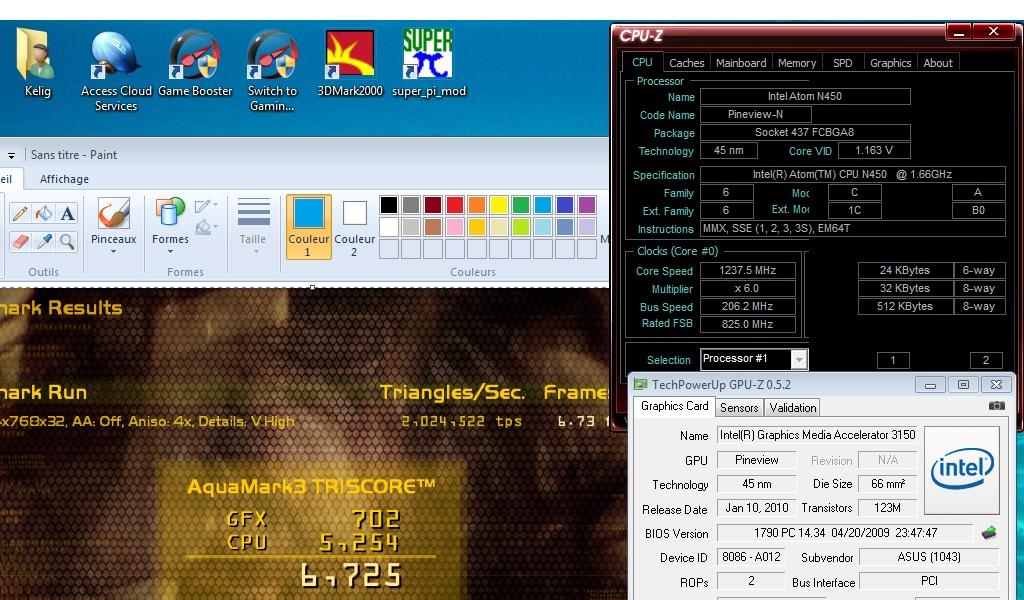The image size is (1024, 600).
Task: Open the SPD tab in CPU-Z
Action: click(x=842, y=63)
